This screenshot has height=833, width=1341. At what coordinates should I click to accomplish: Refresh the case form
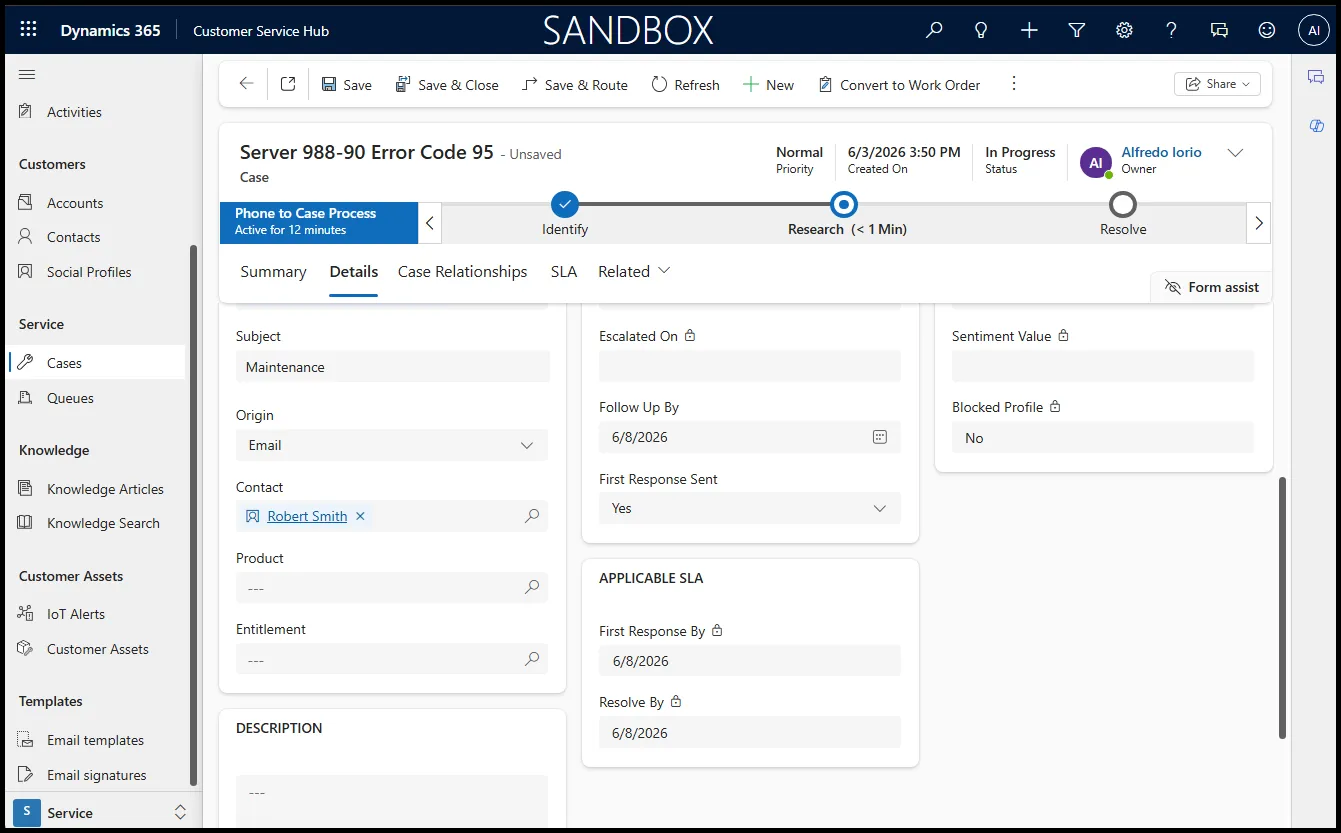pos(685,85)
